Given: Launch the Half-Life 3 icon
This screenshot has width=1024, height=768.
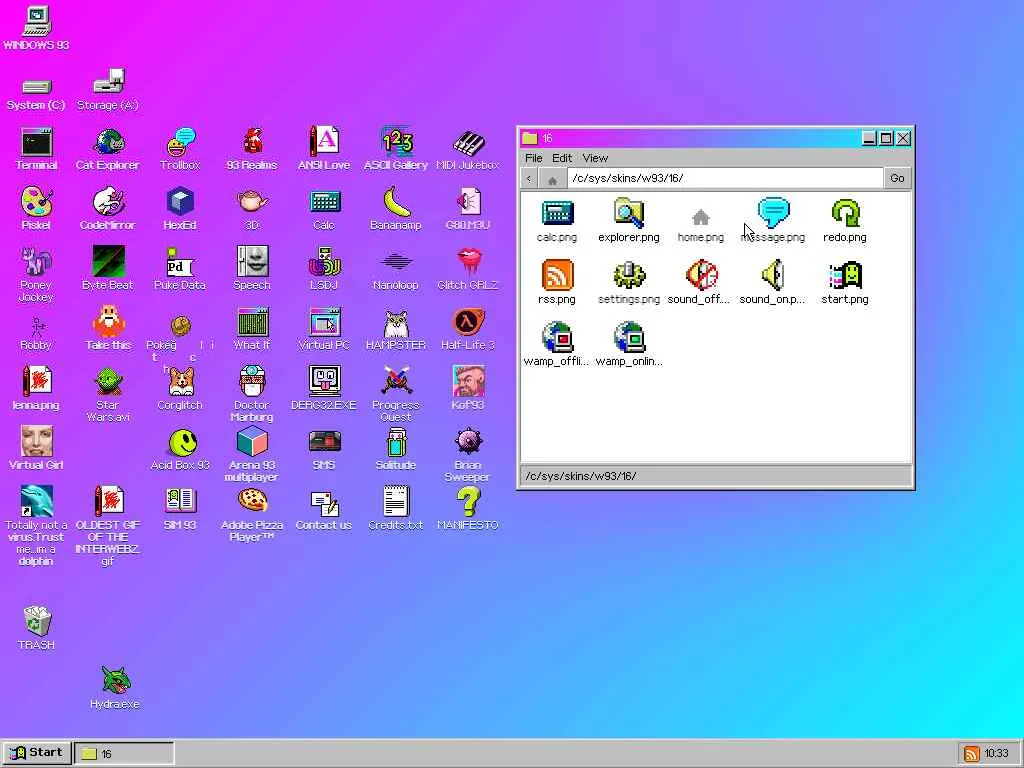Looking at the screenshot, I should tap(468, 329).
